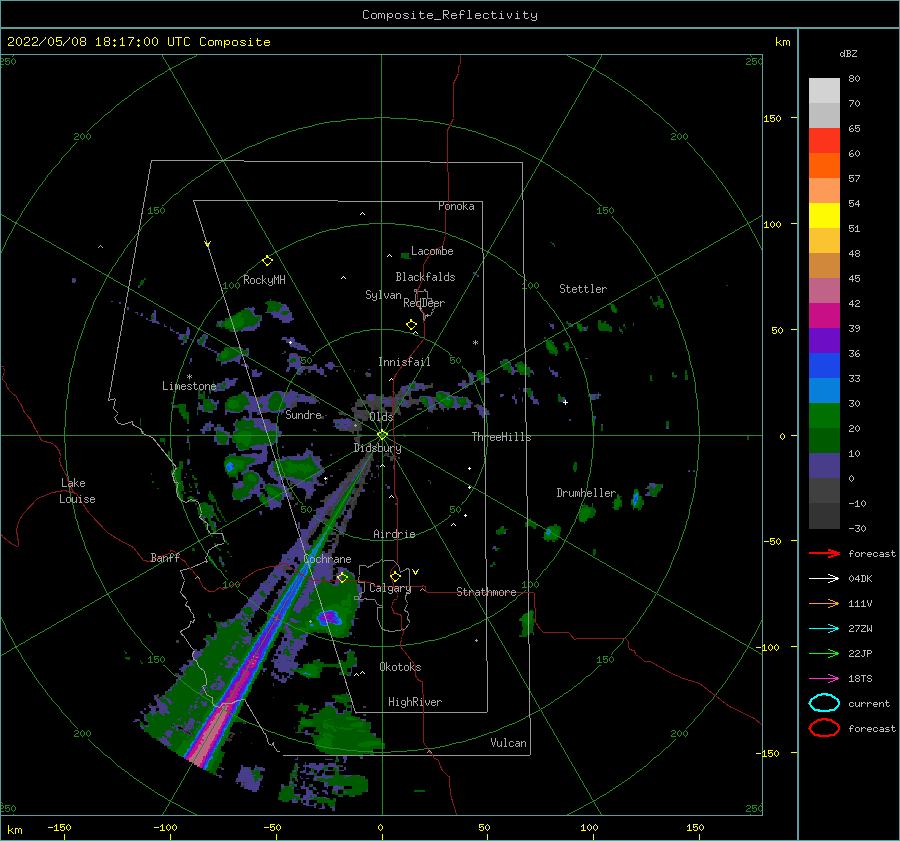Screen dimensions: 900x841
Task: Click the Cochrane label
Action: click(327, 559)
